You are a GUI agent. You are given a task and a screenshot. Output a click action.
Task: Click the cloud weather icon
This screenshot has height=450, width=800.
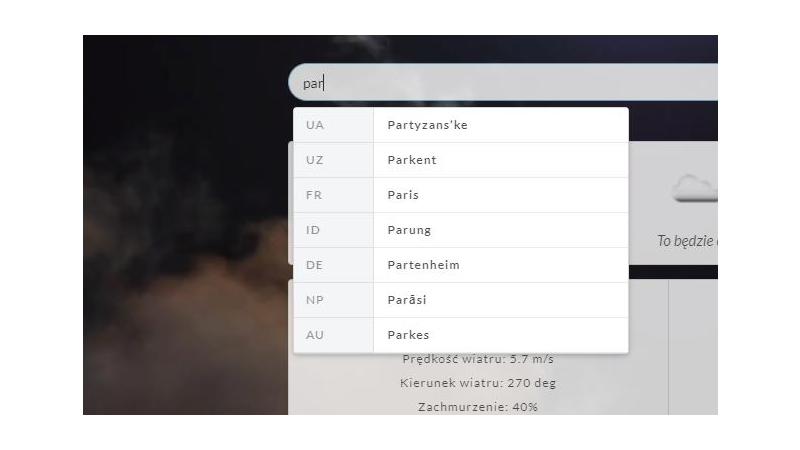tap(694, 189)
